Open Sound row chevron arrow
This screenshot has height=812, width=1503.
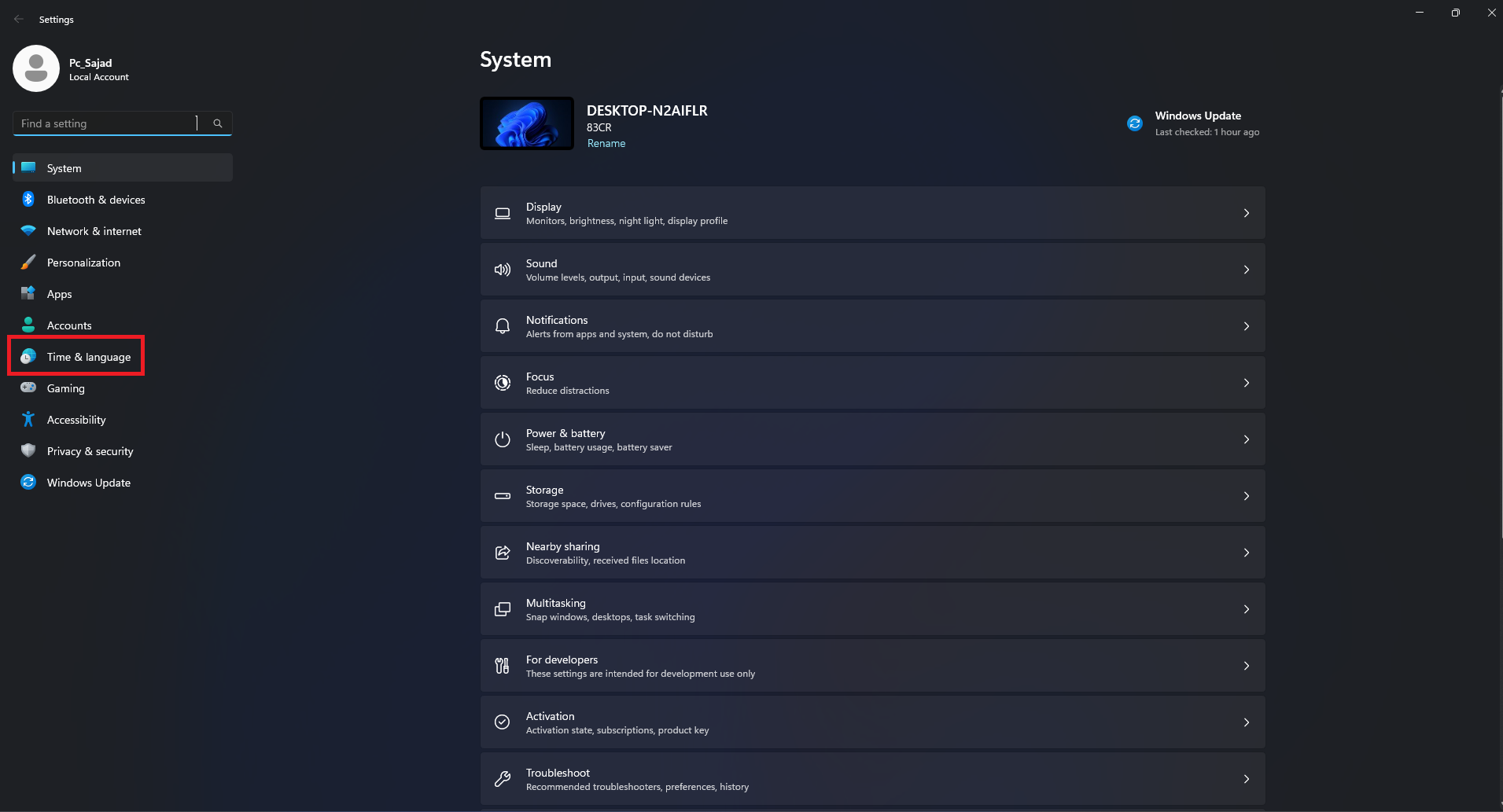pyautogui.click(x=1247, y=270)
